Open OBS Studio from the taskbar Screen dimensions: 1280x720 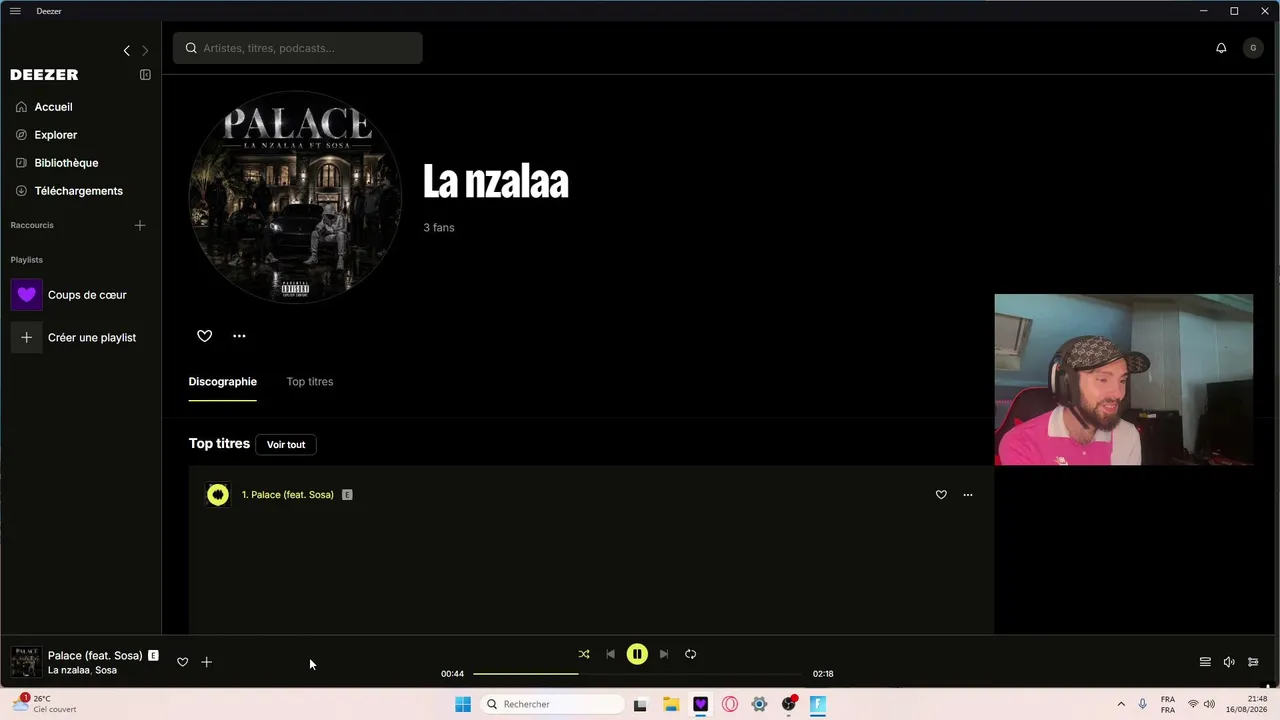(x=789, y=704)
